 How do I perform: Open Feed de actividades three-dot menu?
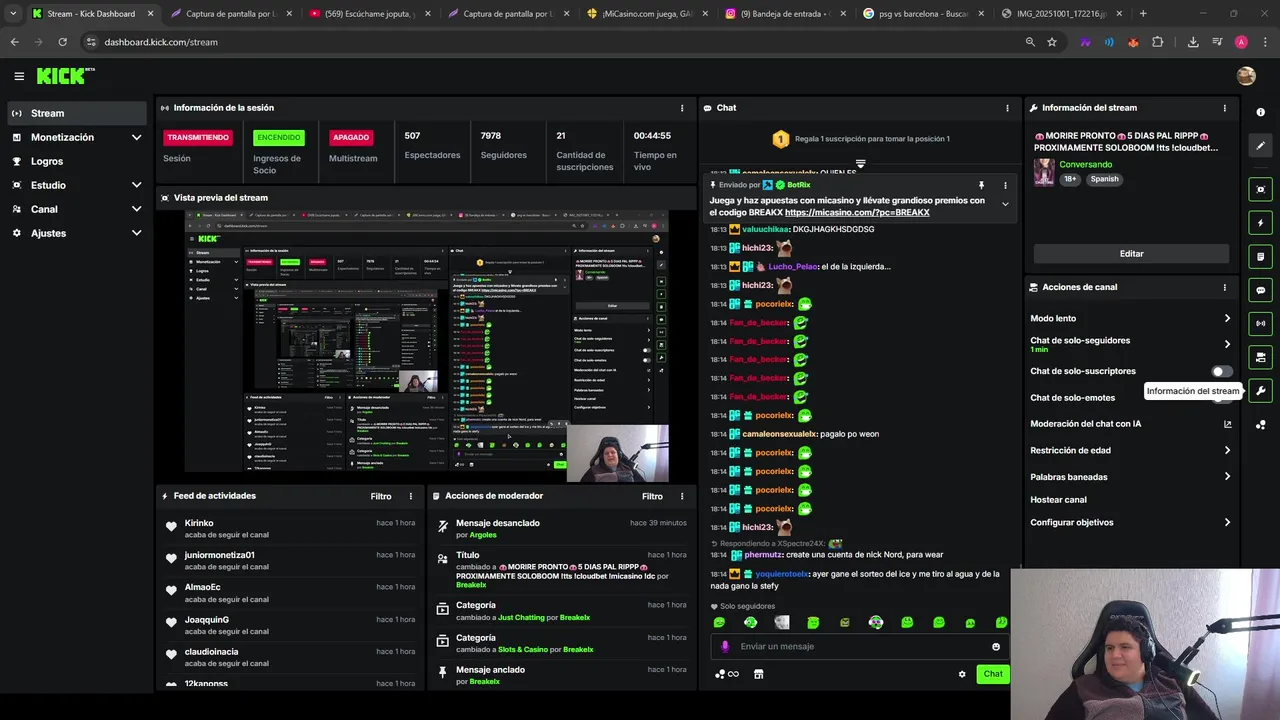[x=410, y=496]
